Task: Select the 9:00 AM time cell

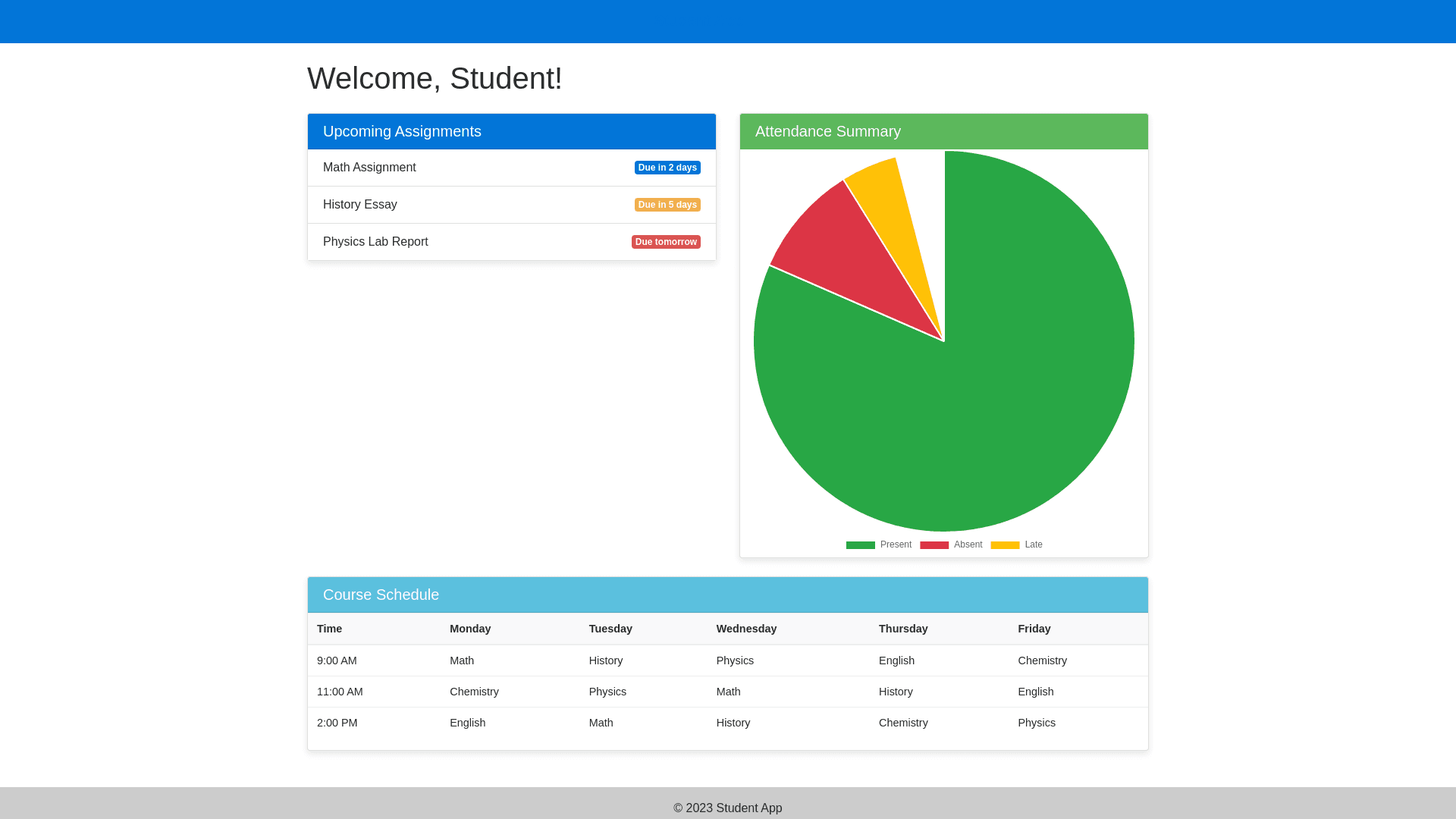Action: pos(337,661)
